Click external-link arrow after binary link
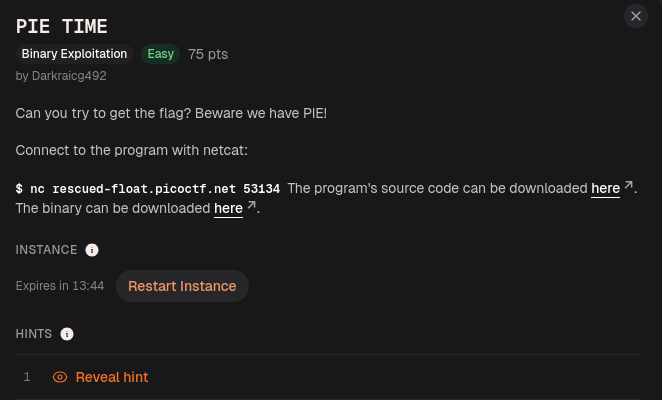This screenshot has width=662, height=400. [251, 205]
